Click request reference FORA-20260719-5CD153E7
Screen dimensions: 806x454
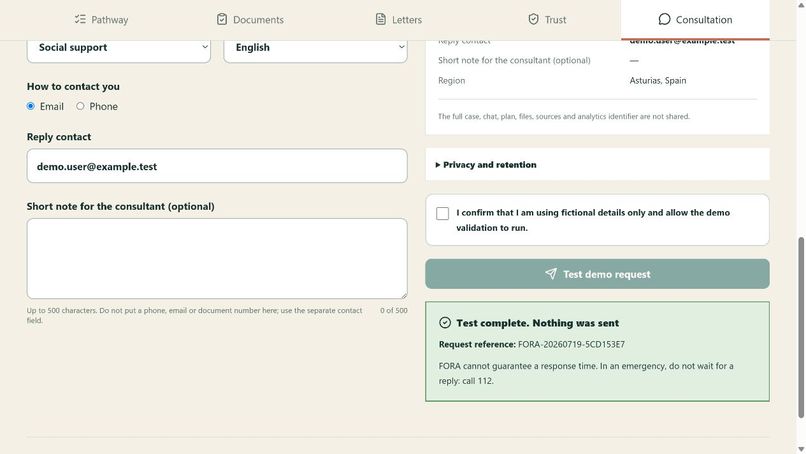click(571, 344)
